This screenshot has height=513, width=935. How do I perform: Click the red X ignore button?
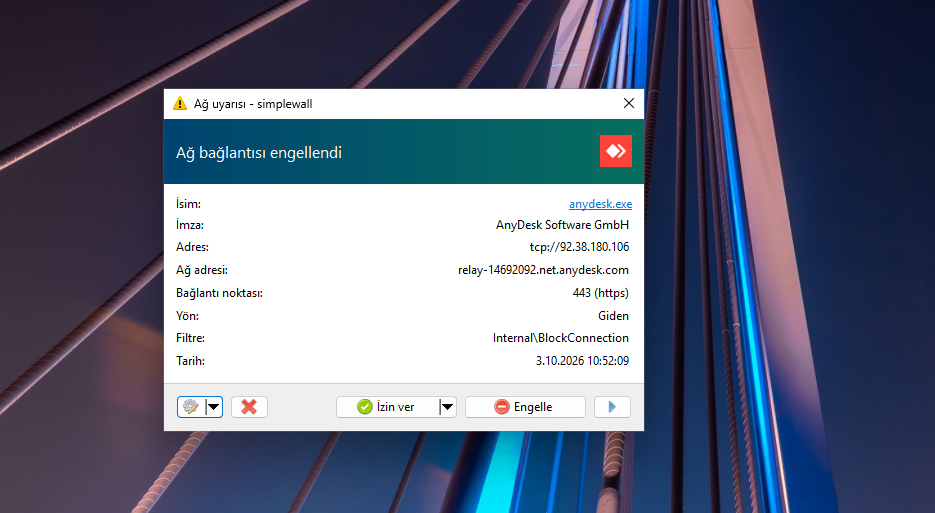coord(249,407)
